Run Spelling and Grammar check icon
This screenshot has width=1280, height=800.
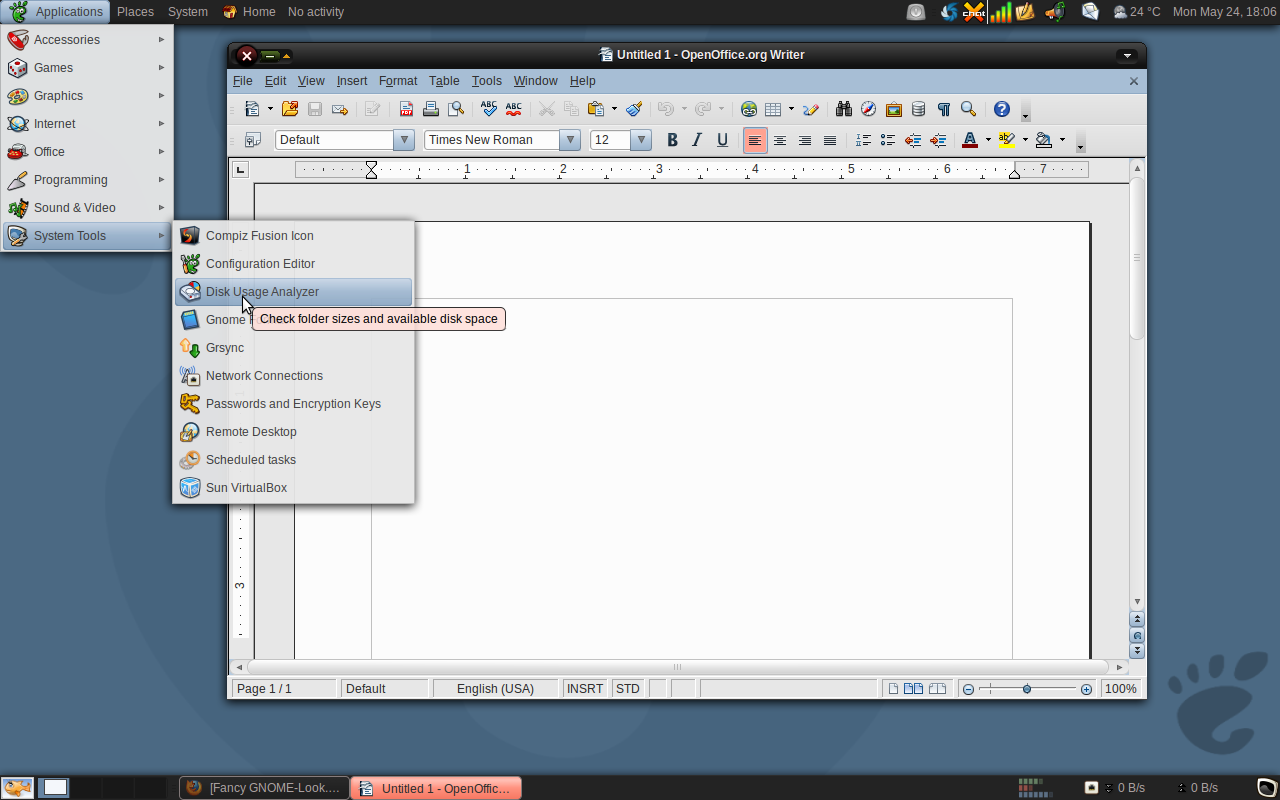coord(489,109)
